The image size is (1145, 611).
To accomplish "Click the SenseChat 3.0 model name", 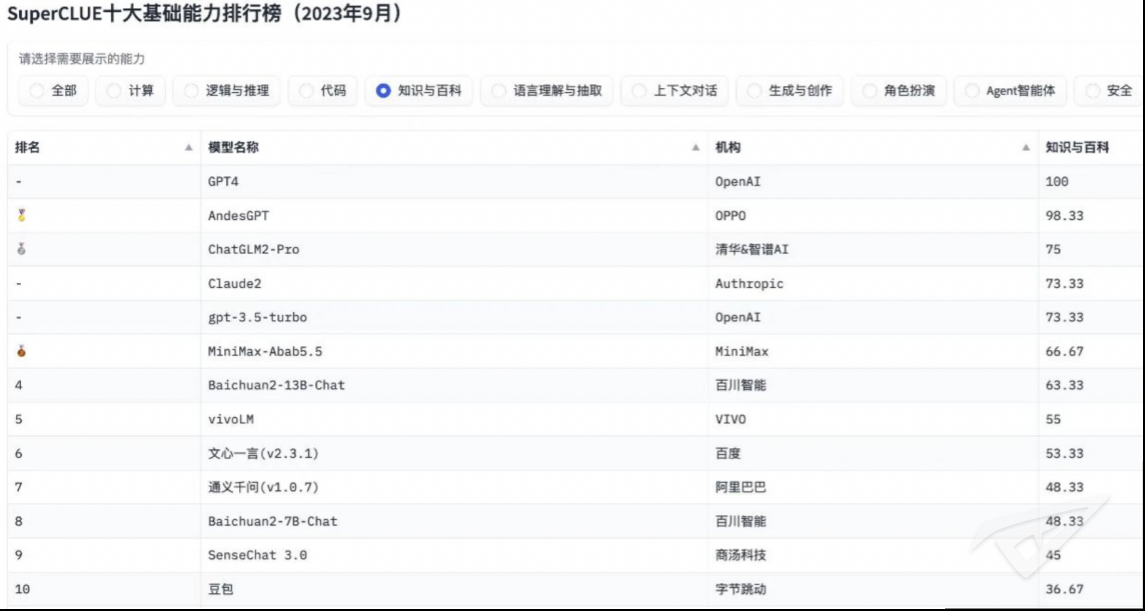I will pos(257,555).
